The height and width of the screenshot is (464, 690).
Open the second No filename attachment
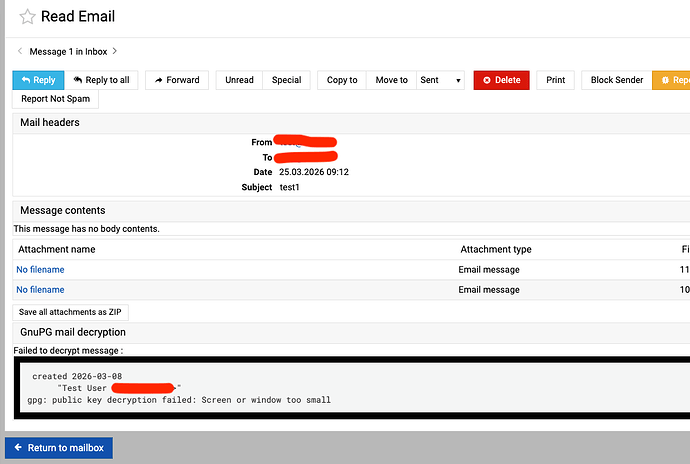[40, 290]
